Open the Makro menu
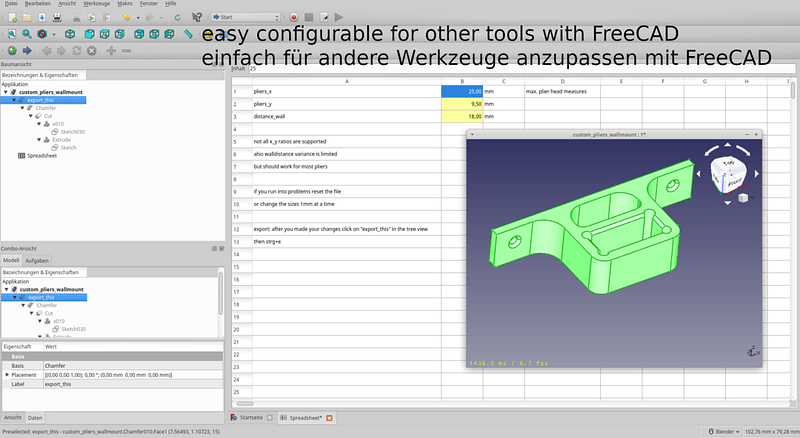 tap(124, 4)
